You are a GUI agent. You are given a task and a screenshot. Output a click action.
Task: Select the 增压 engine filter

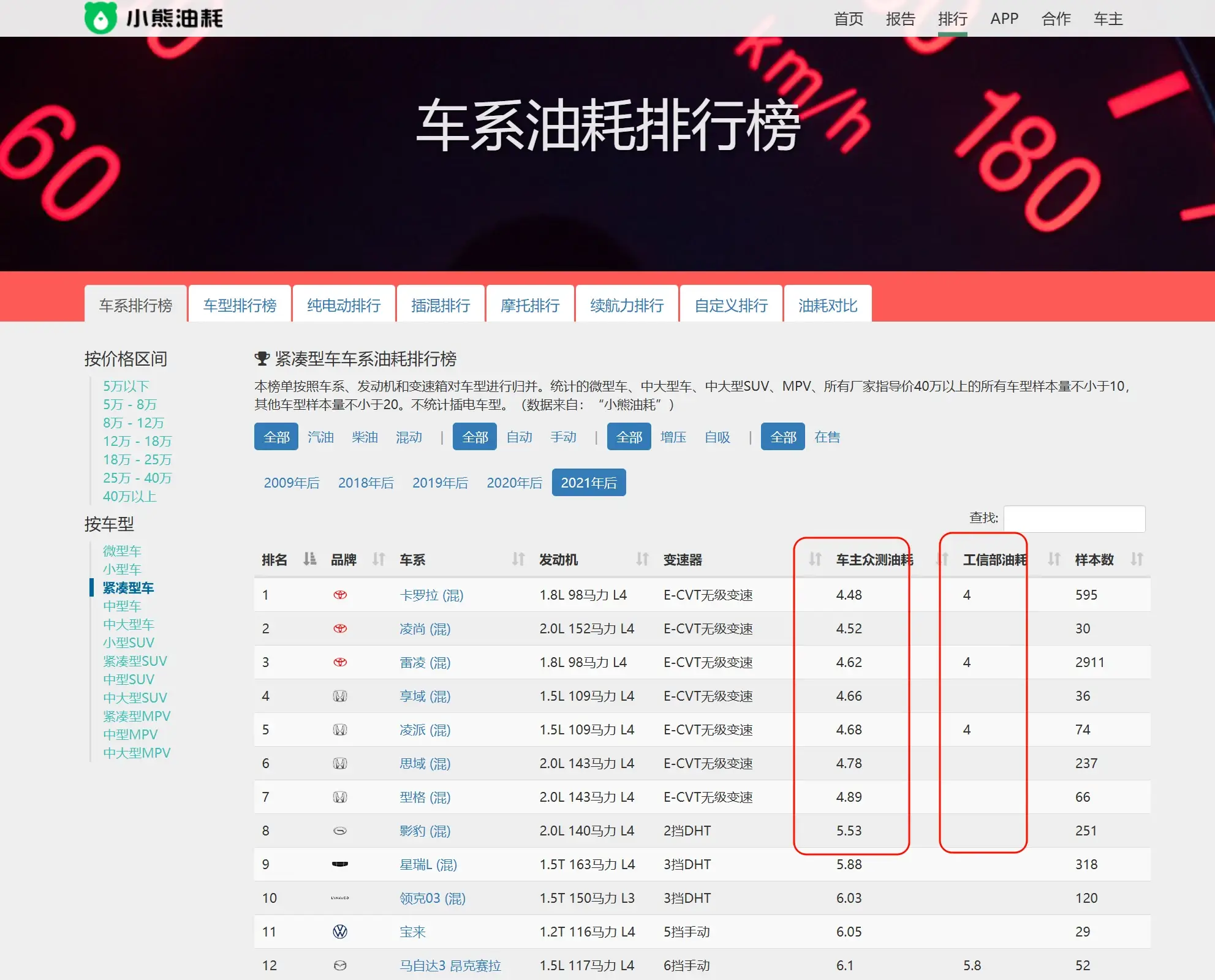(x=673, y=437)
